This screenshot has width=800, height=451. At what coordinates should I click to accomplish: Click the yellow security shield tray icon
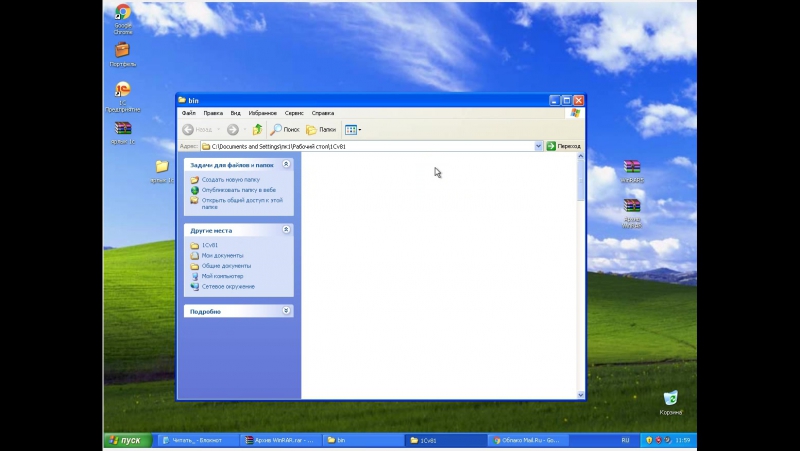[x=649, y=440]
